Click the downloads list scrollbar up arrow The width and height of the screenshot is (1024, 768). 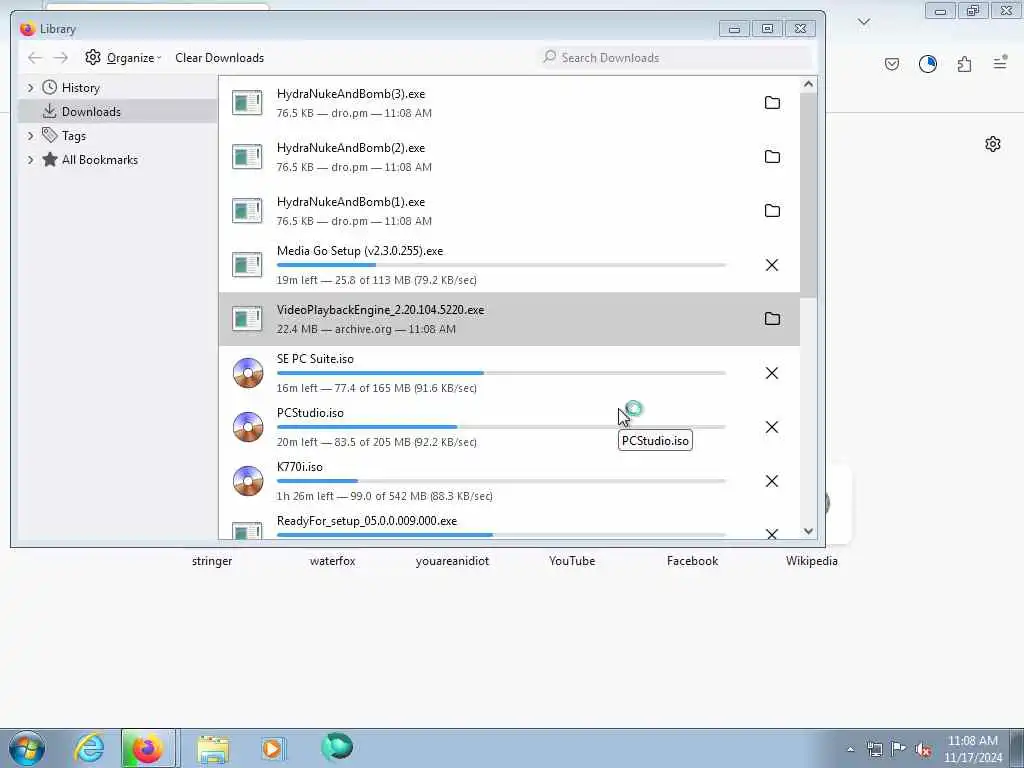[808, 84]
